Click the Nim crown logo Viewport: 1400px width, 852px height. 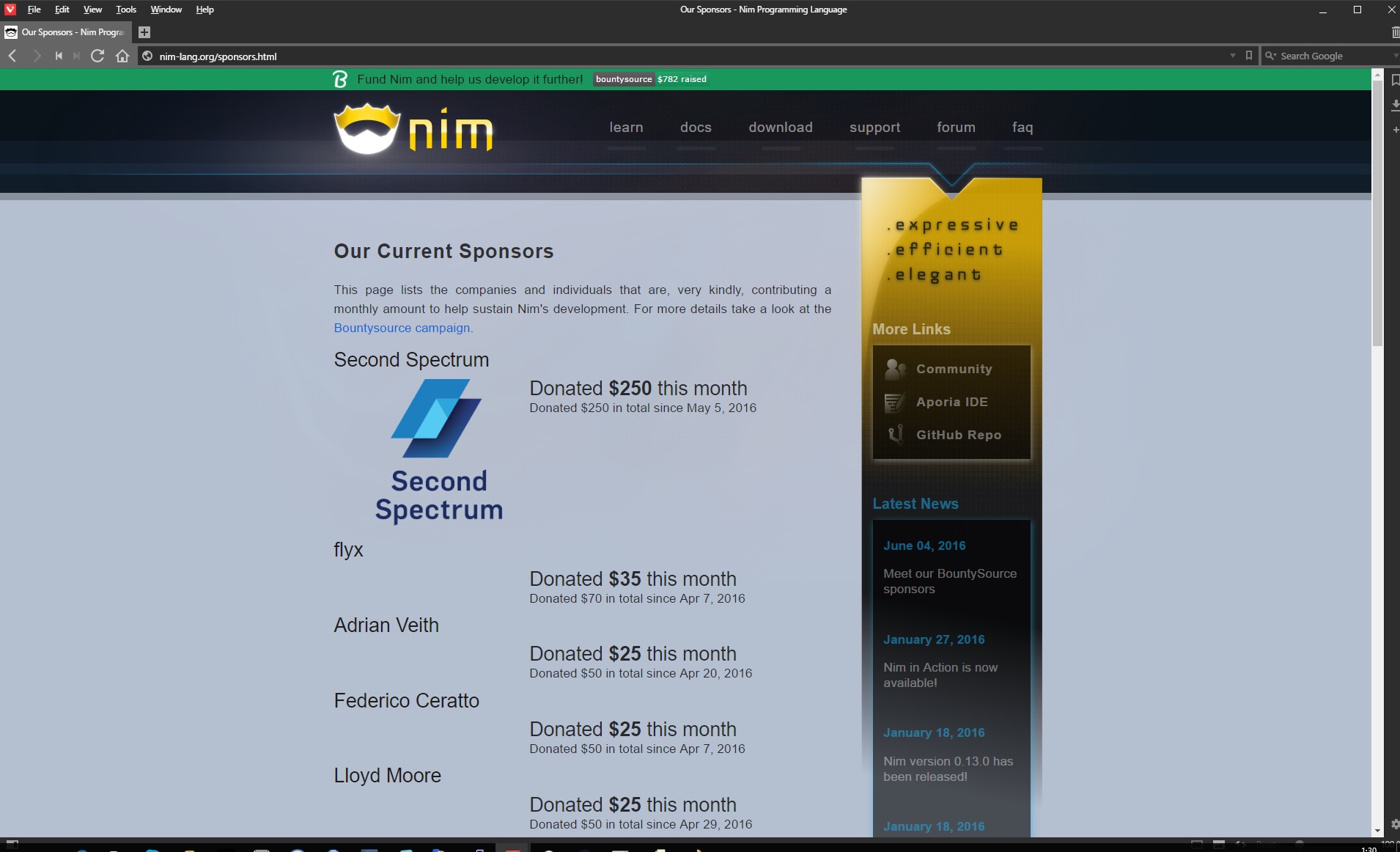pyautogui.click(x=367, y=129)
